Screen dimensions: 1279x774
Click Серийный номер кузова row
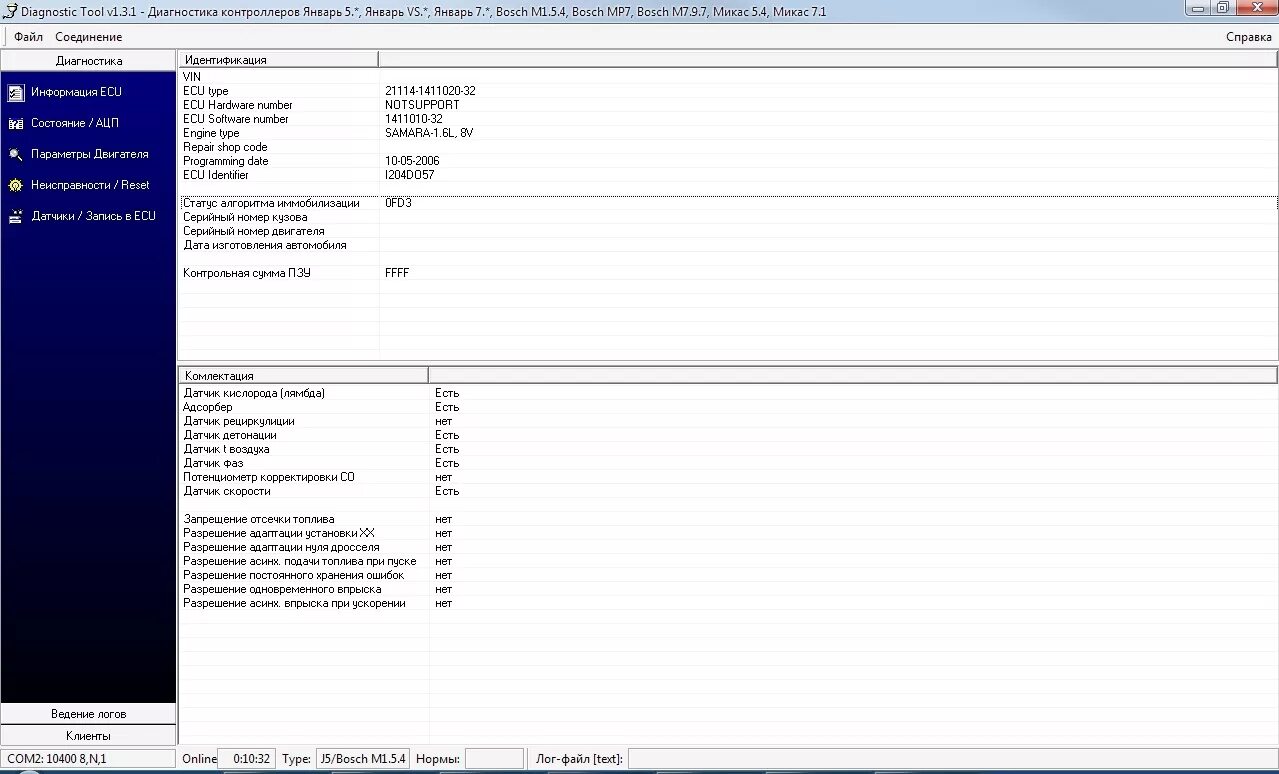point(728,217)
